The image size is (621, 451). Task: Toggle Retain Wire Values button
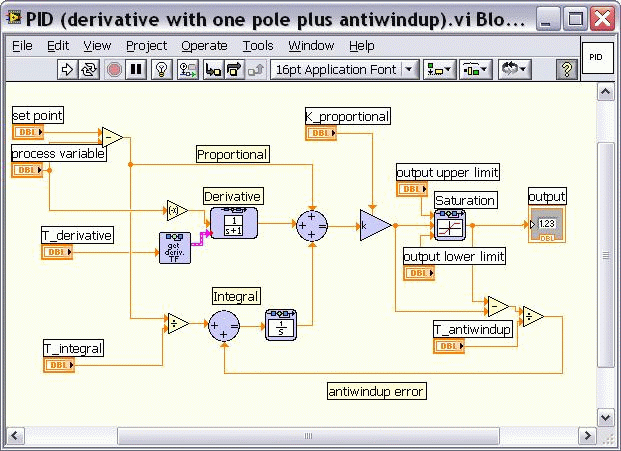pyautogui.click(x=187, y=69)
